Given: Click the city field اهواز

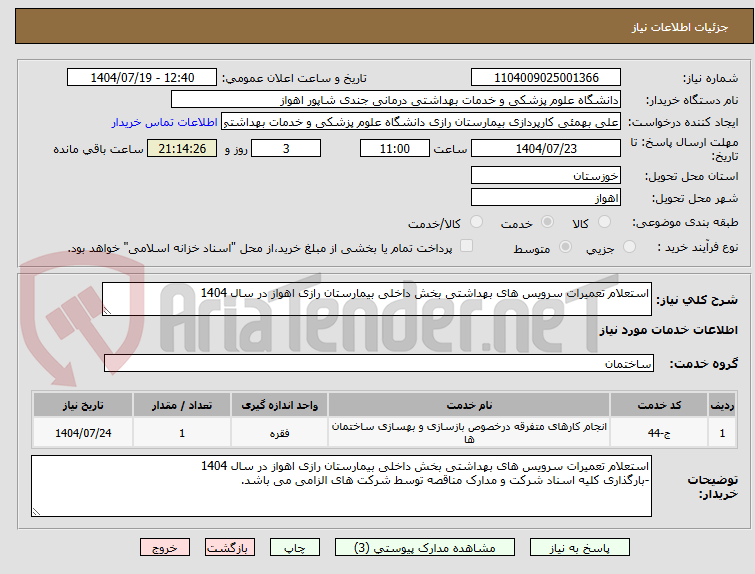Looking at the screenshot, I should point(546,198).
